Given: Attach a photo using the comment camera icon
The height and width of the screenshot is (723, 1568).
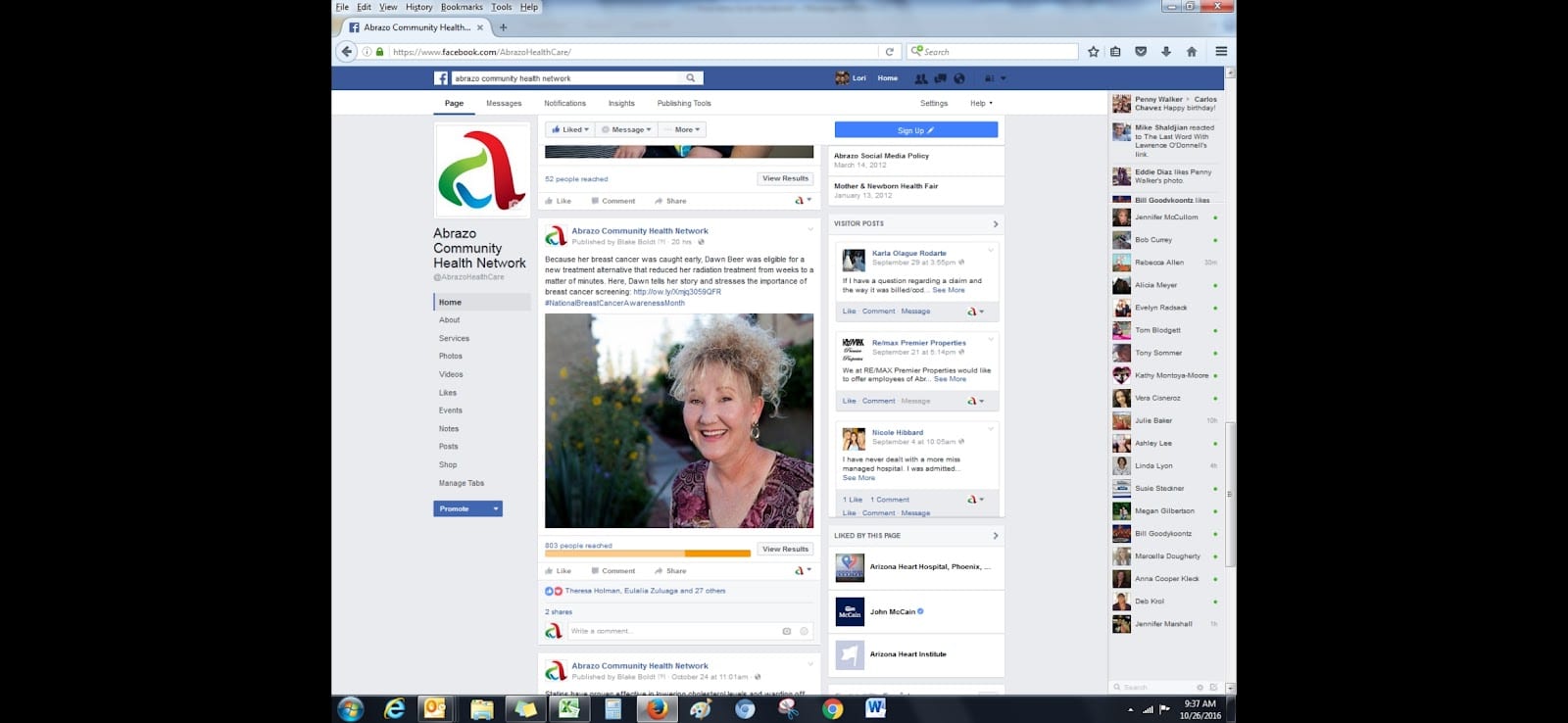Looking at the screenshot, I should [787, 632].
